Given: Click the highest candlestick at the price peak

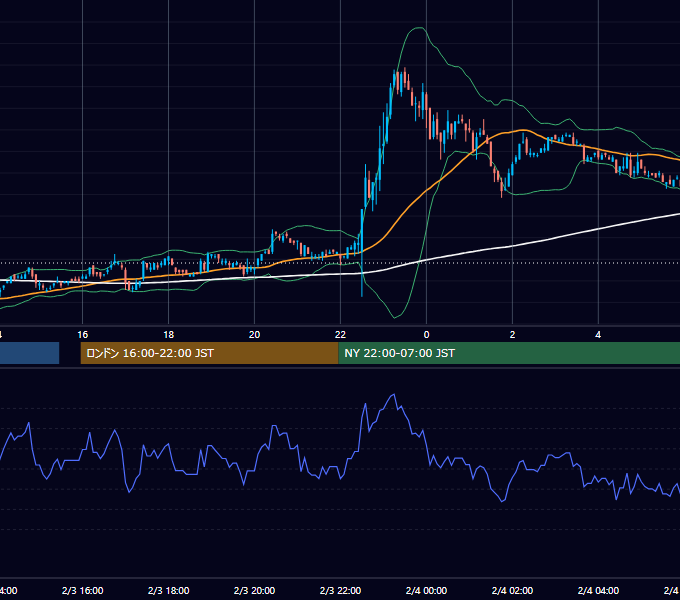Looking at the screenshot, I should pos(405,78).
